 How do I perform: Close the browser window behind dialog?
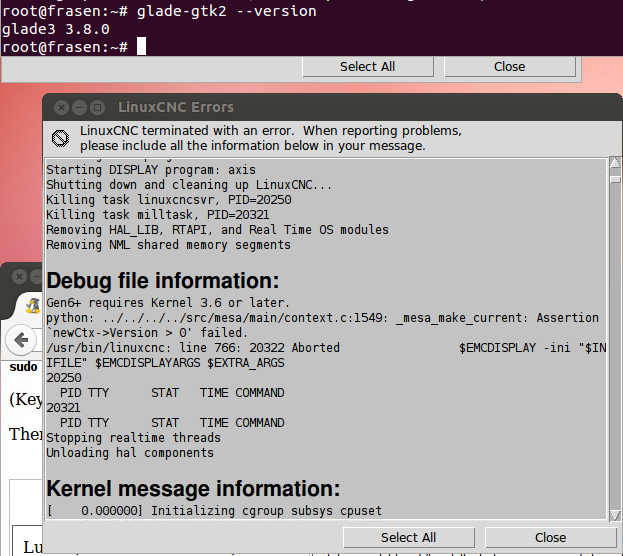[19, 276]
